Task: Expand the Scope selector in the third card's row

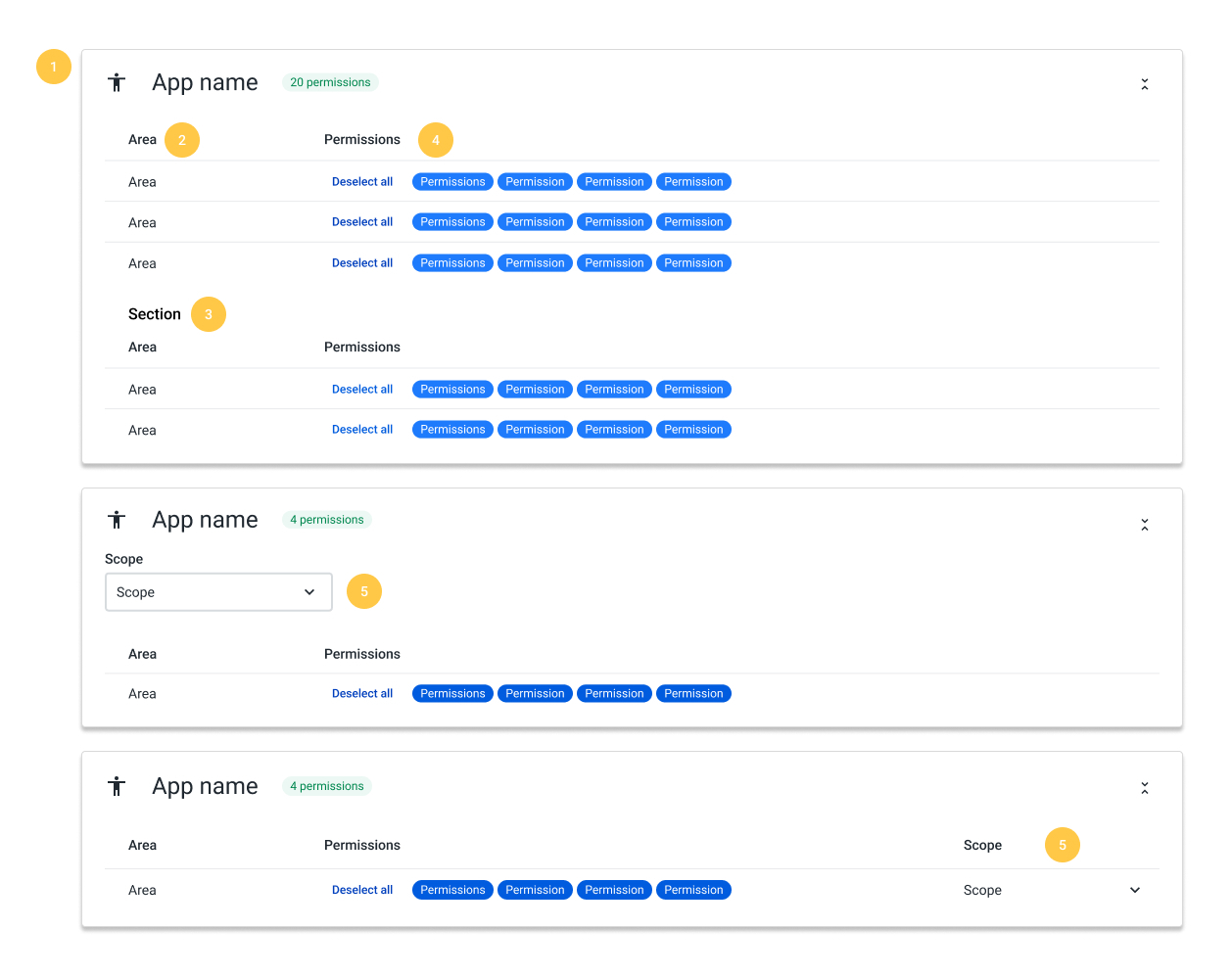Action: click(1134, 890)
